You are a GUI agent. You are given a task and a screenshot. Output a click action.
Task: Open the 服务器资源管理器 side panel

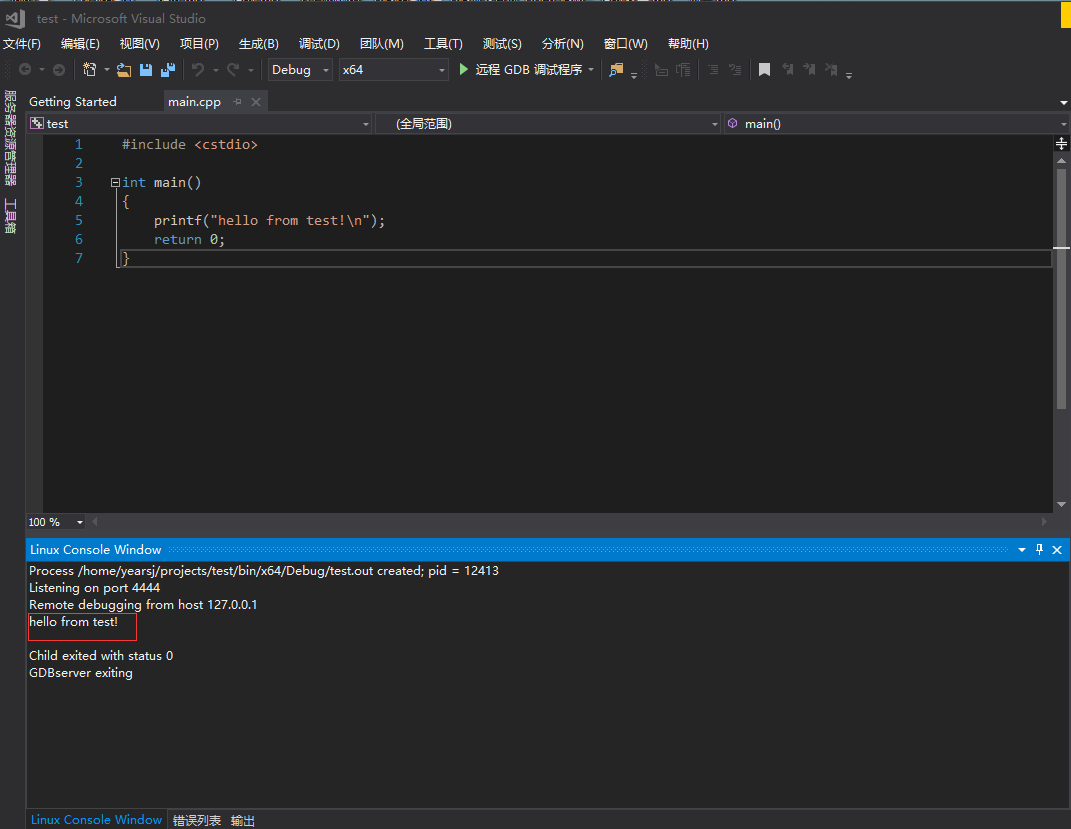(10, 137)
